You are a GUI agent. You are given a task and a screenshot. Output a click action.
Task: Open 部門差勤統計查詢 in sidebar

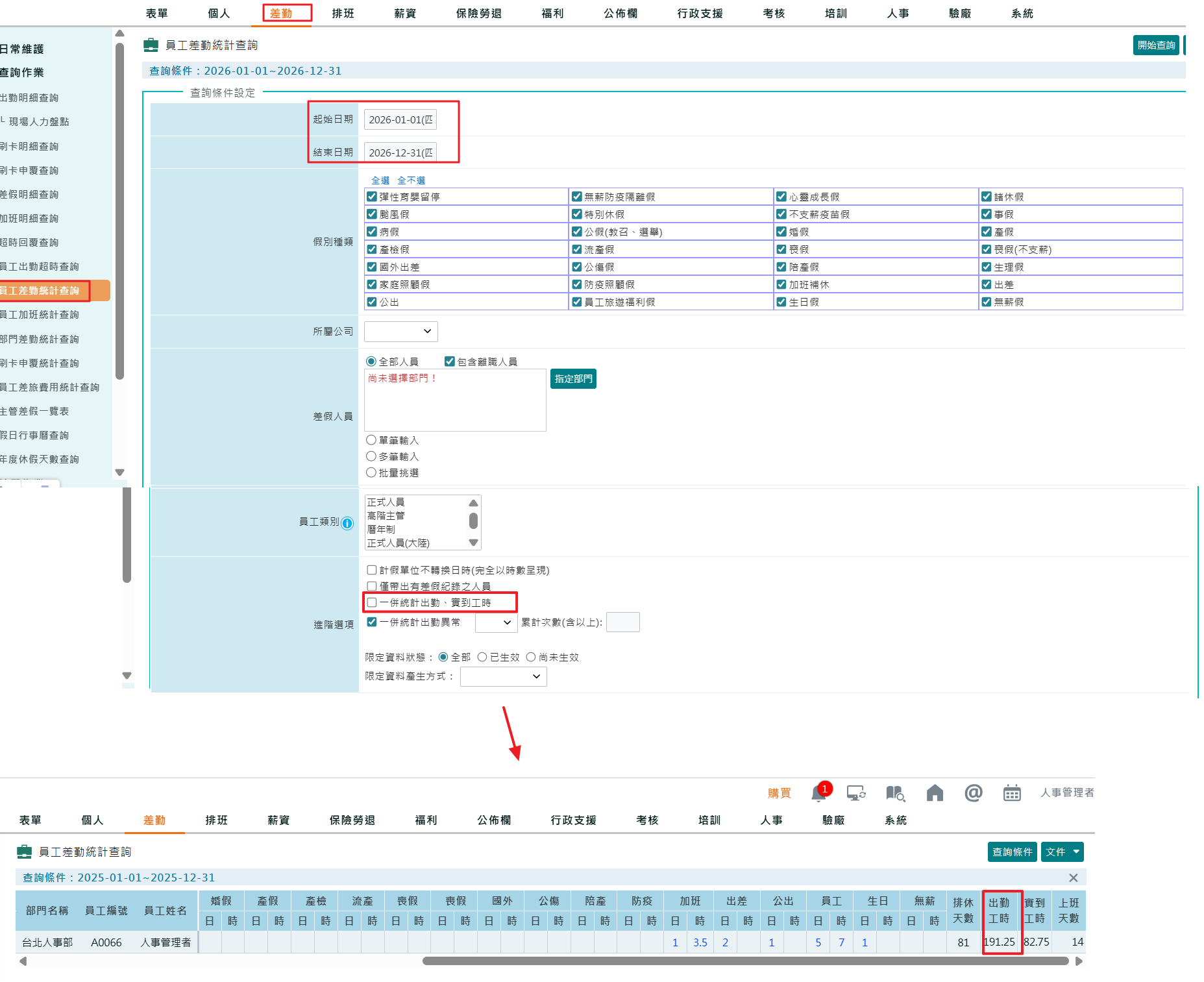pyautogui.click(x=40, y=339)
